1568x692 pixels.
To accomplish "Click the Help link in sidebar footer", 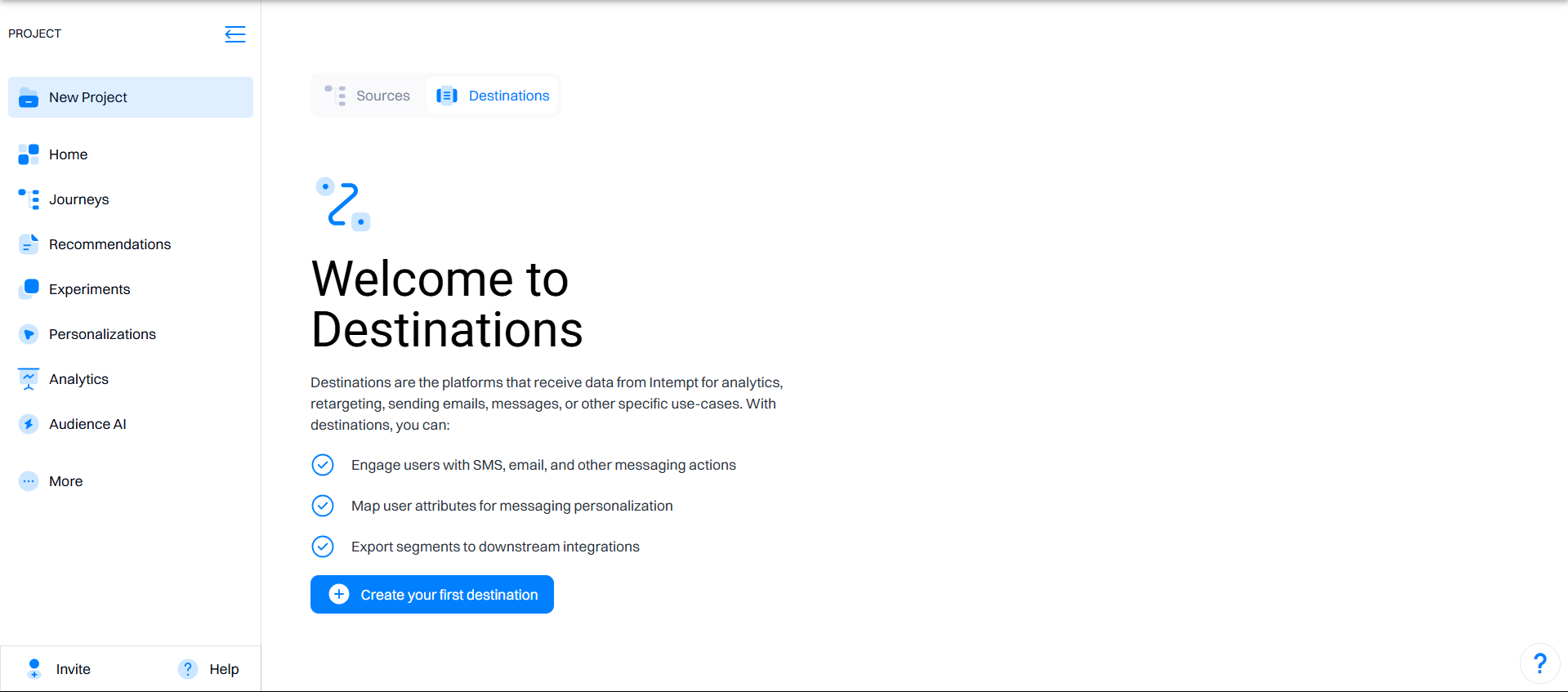I will coord(208,669).
